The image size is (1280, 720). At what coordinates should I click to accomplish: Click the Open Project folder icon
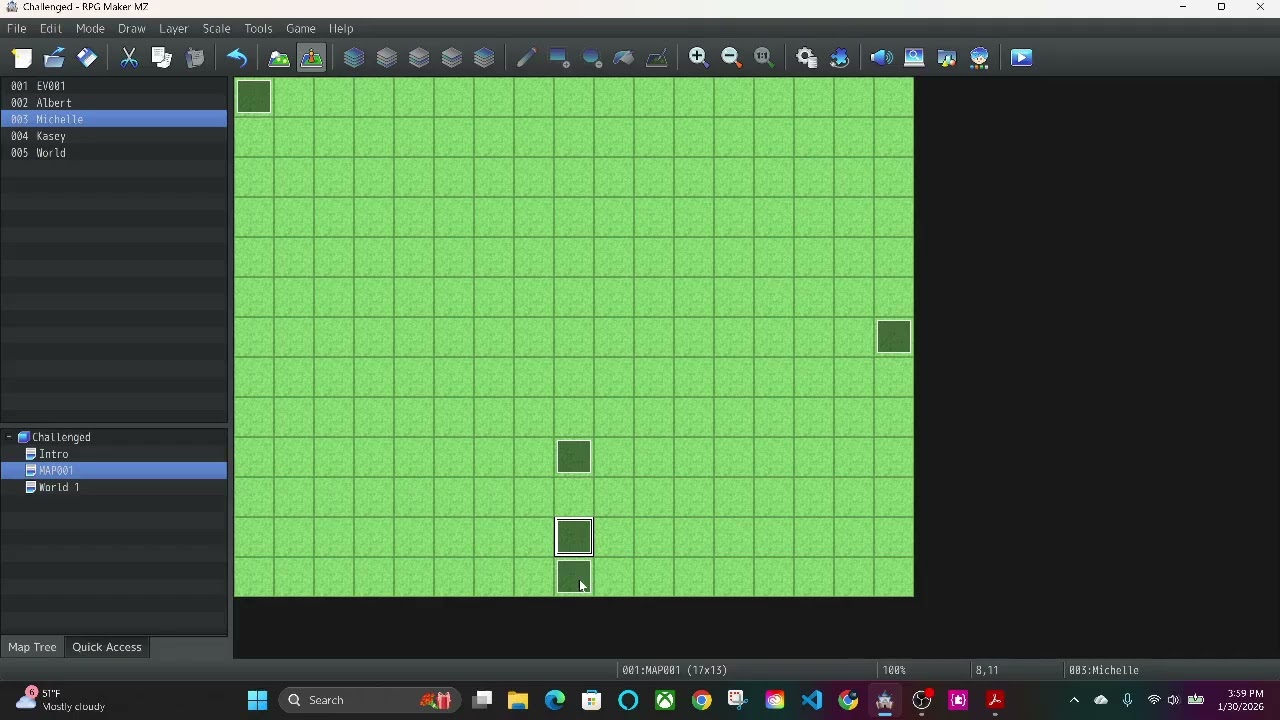[54, 58]
